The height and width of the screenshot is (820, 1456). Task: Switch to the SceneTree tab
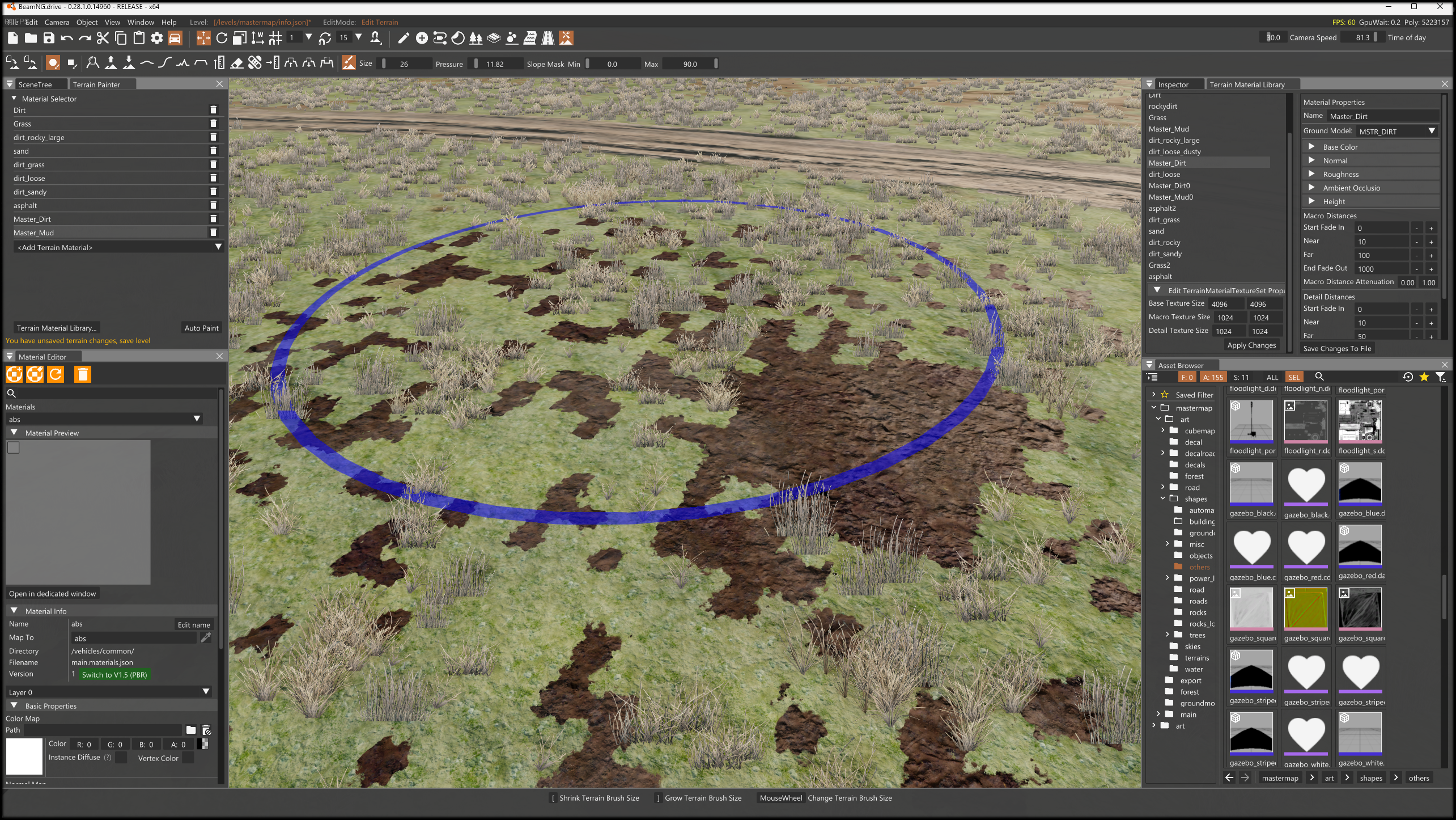click(x=35, y=84)
